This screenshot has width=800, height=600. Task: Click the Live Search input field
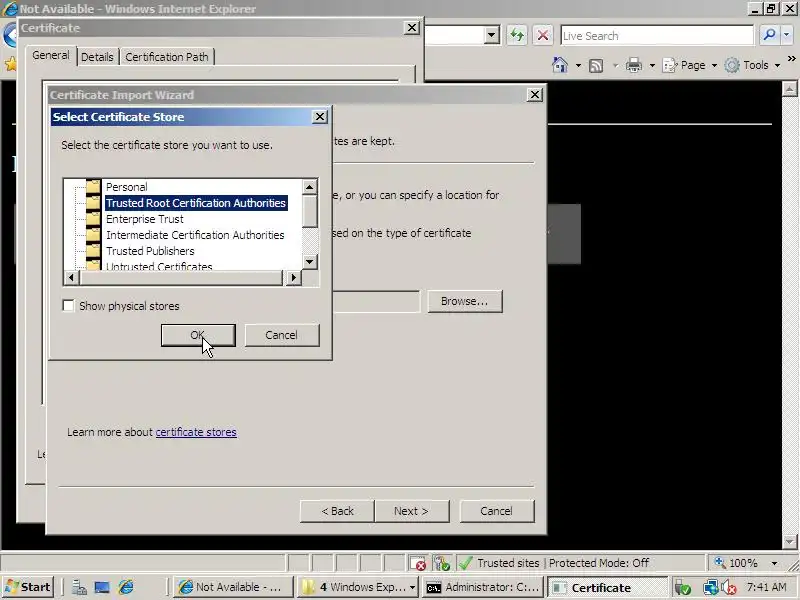click(x=657, y=36)
